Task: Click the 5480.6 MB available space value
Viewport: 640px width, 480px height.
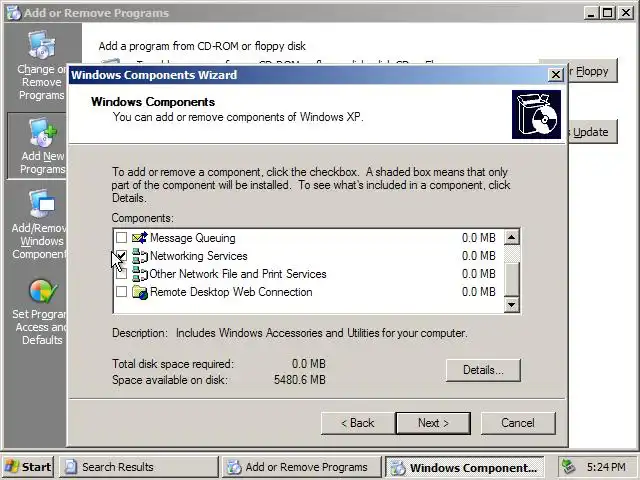Action: click(300, 380)
